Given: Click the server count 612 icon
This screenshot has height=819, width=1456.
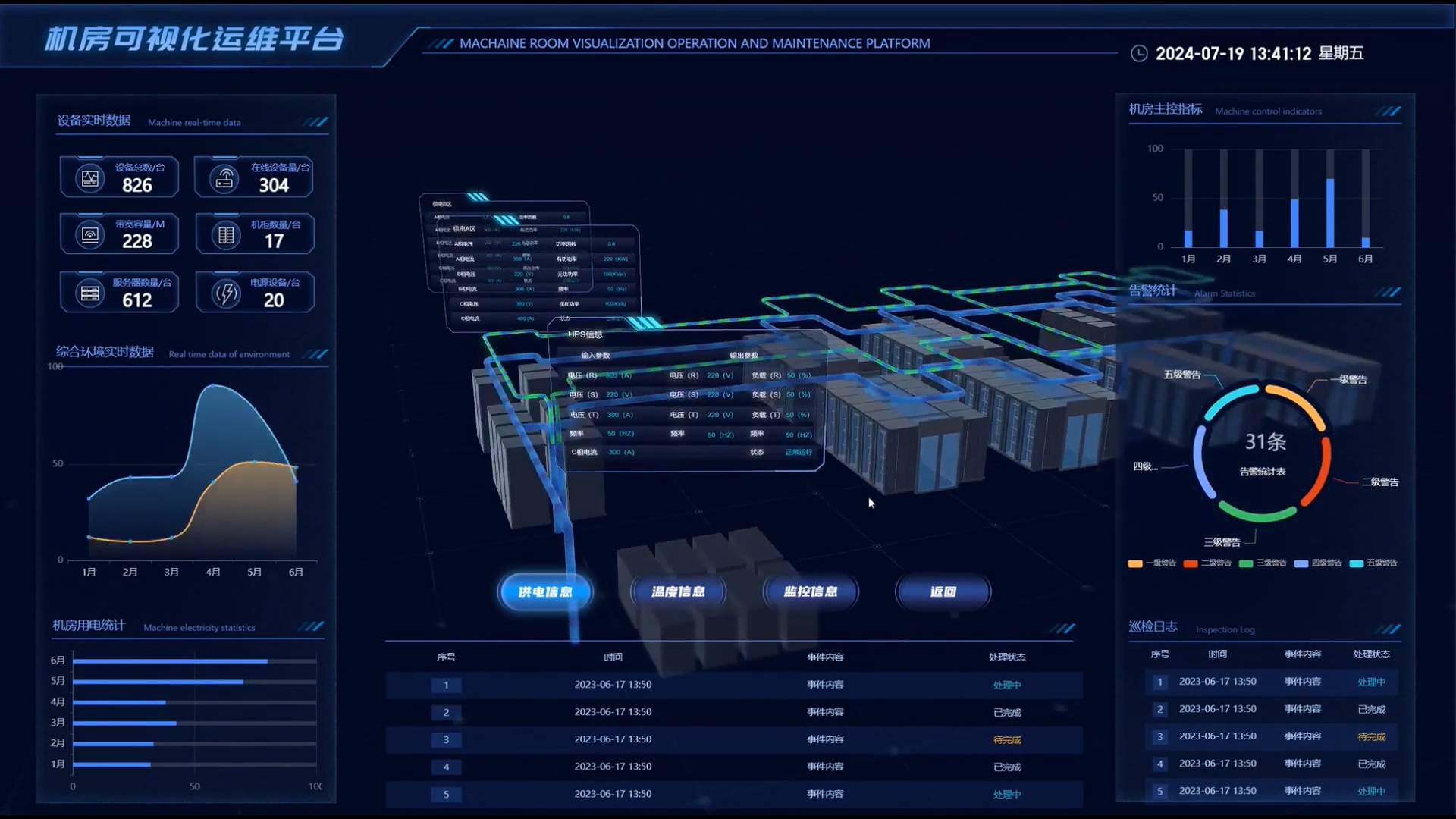Looking at the screenshot, I should (x=90, y=293).
